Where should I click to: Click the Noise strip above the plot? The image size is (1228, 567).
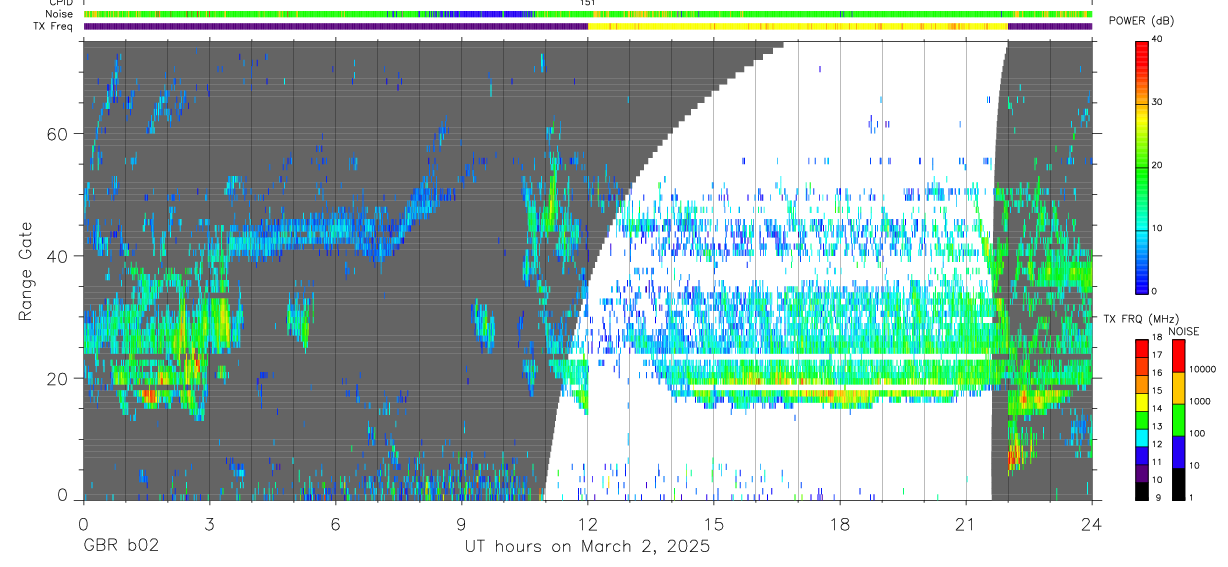tap(587, 15)
